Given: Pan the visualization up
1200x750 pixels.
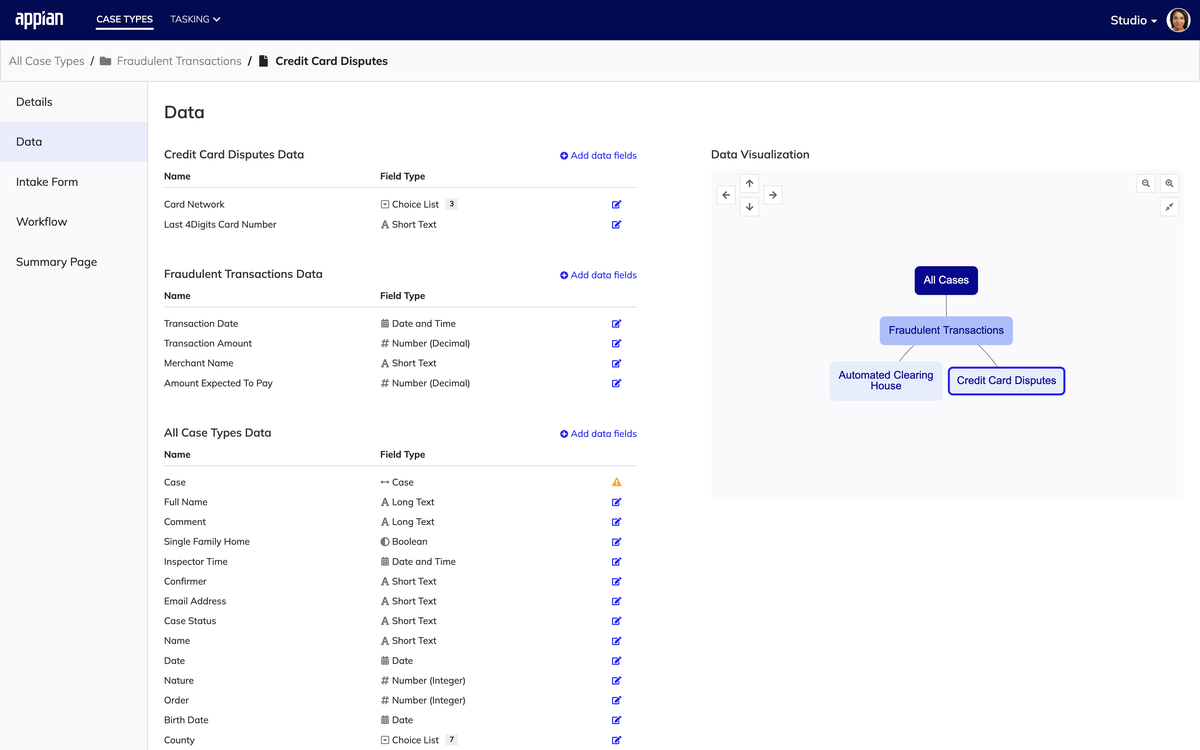Looking at the screenshot, I should (x=749, y=183).
